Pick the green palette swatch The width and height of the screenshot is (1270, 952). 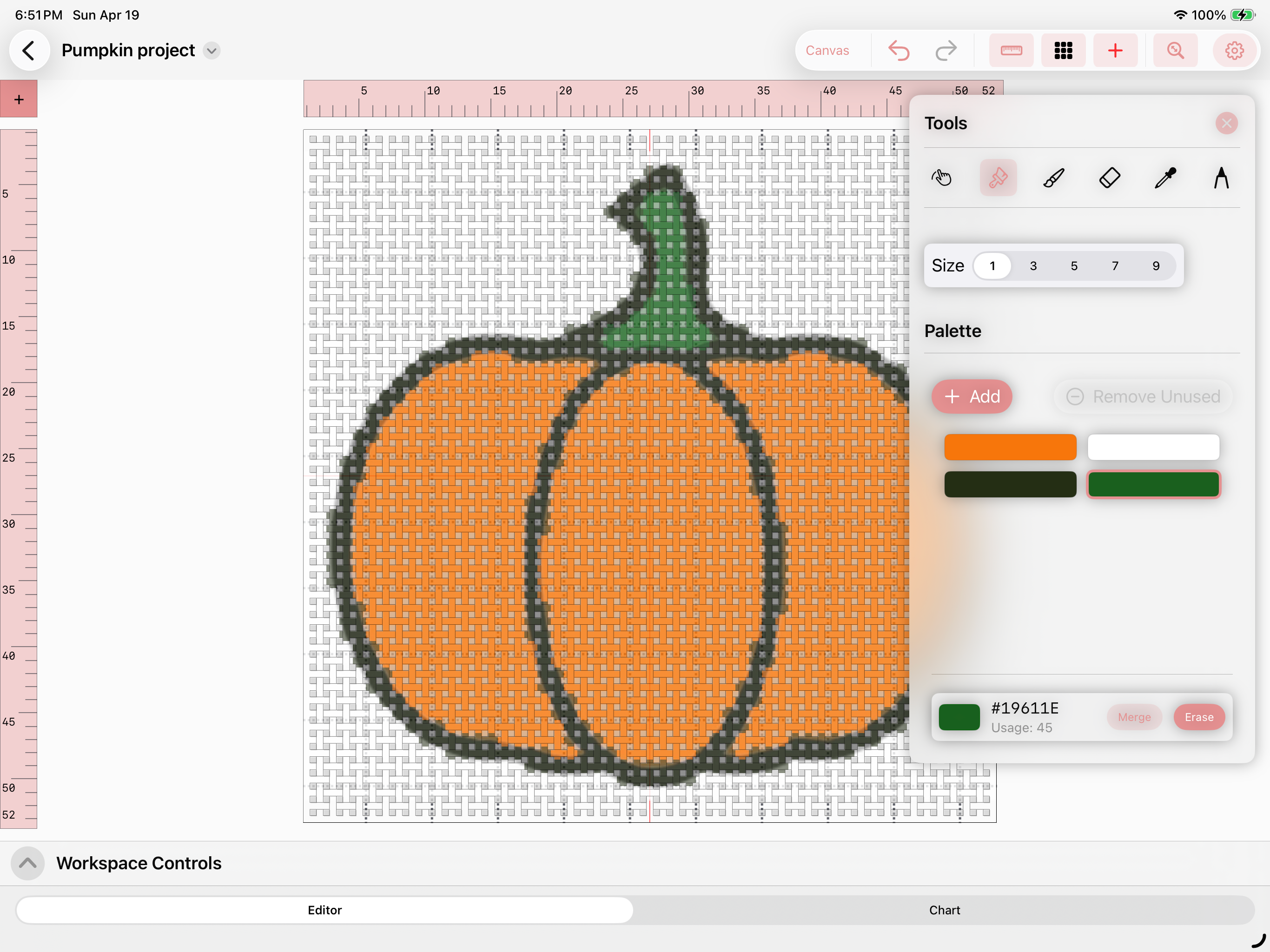(1153, 484)
